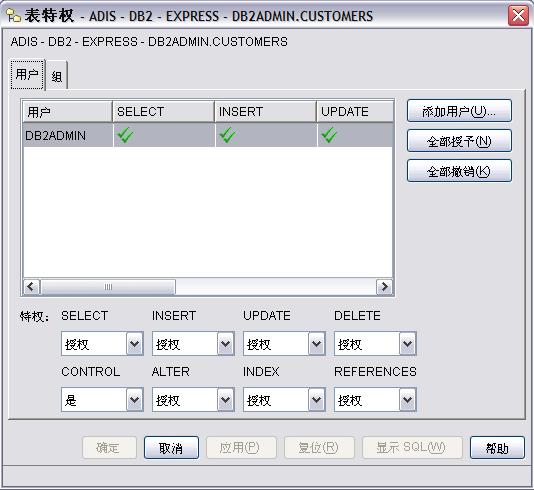
Task: Click the table's left scroll arrow
Action: (31, 287)
